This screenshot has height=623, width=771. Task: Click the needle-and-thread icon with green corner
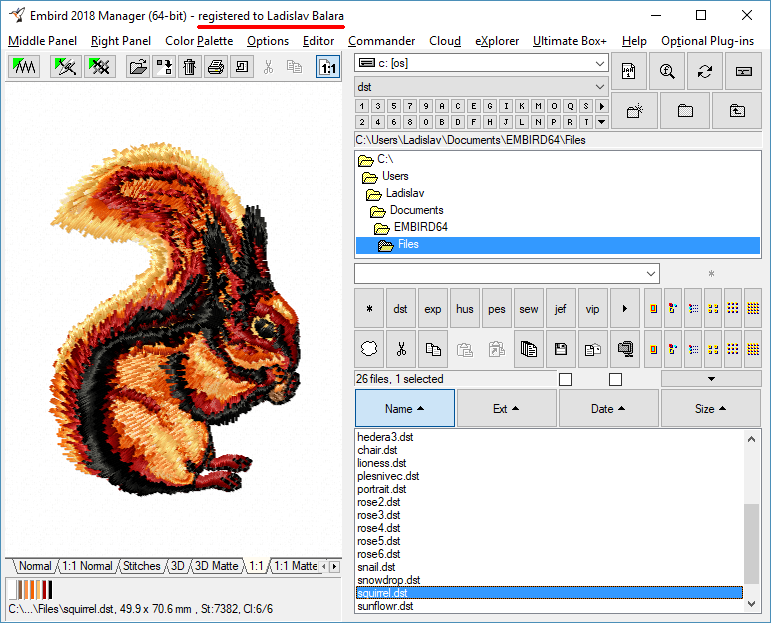(x=66, y=66)
